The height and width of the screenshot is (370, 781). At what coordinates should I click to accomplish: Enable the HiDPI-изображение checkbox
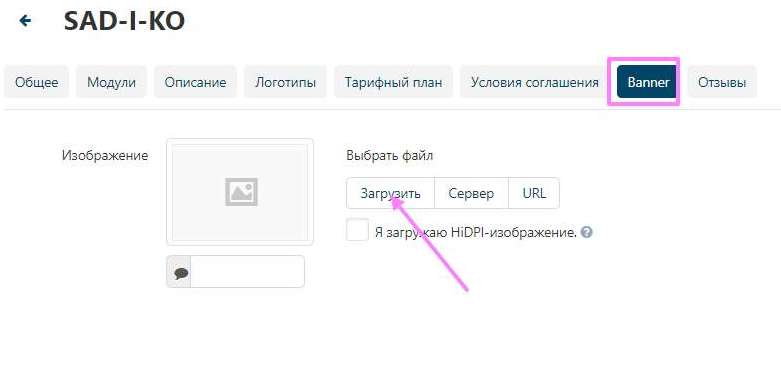pyautogui.click(x=358, y=230)
